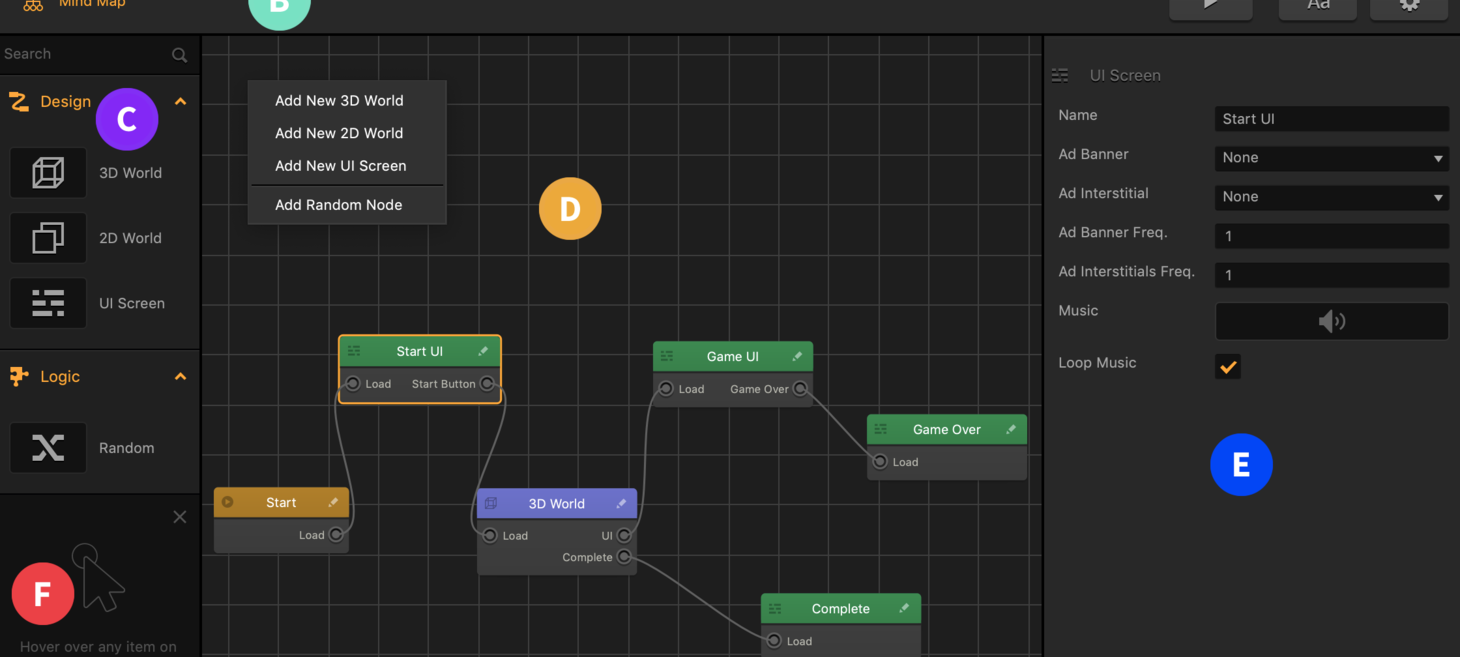1460x657 pixels.
Task: Click the Logic section heading
Action: coord(60,377)
